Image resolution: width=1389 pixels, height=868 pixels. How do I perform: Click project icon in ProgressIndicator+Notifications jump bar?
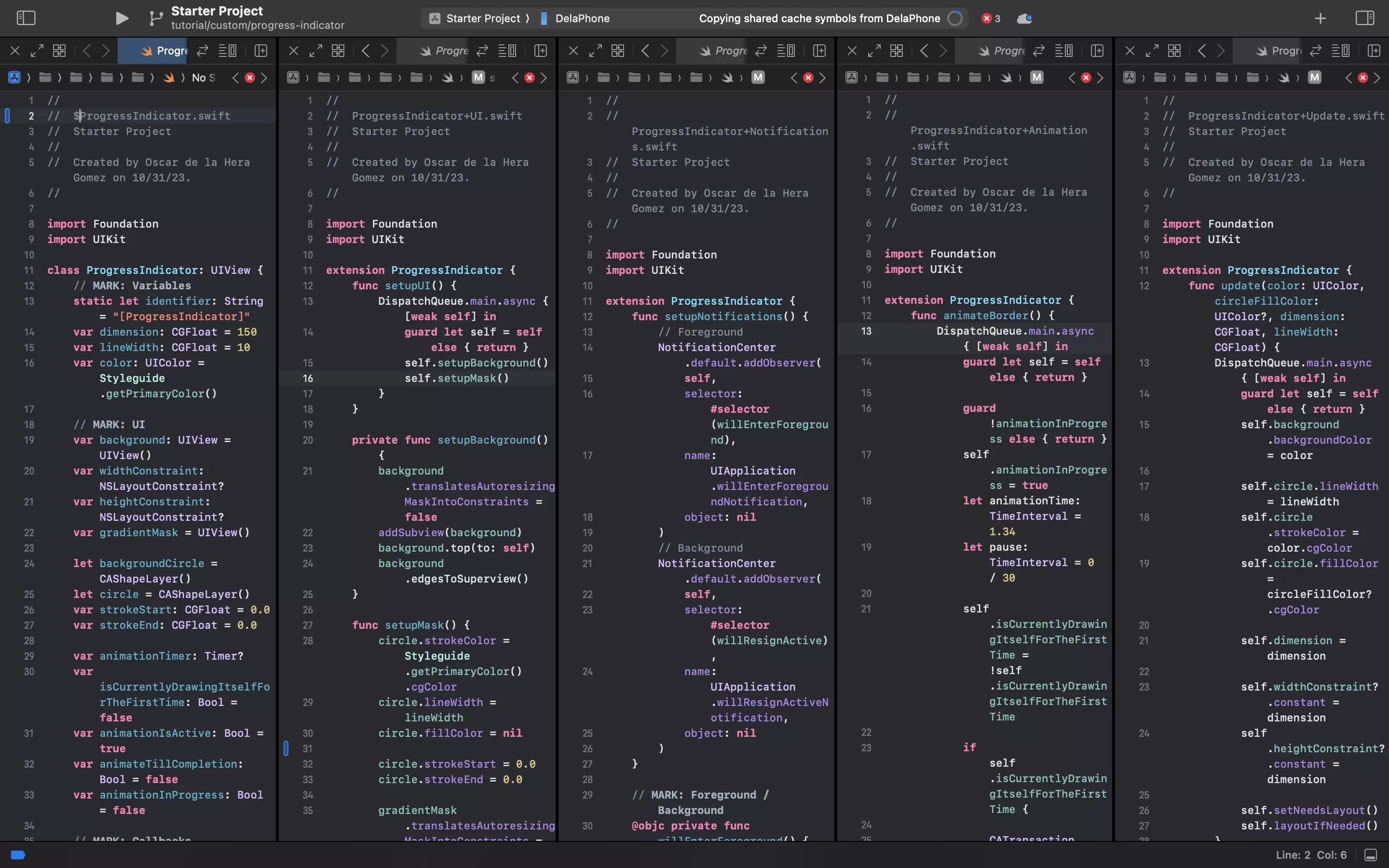572,77
